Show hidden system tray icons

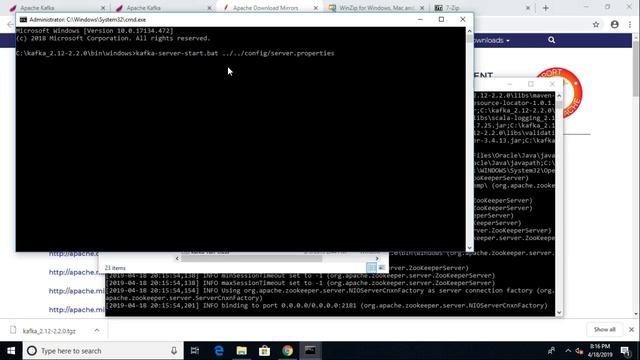[x=568, y=351]
